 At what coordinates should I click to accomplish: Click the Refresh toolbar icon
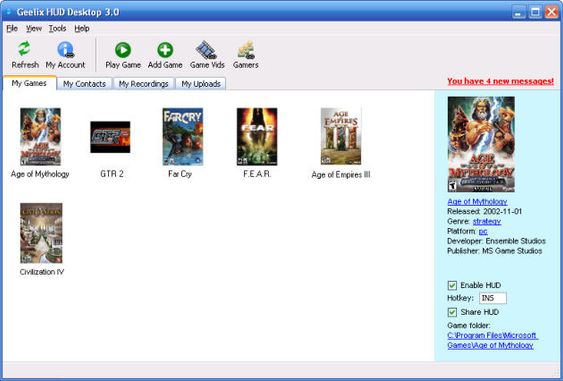click(24, 49)
